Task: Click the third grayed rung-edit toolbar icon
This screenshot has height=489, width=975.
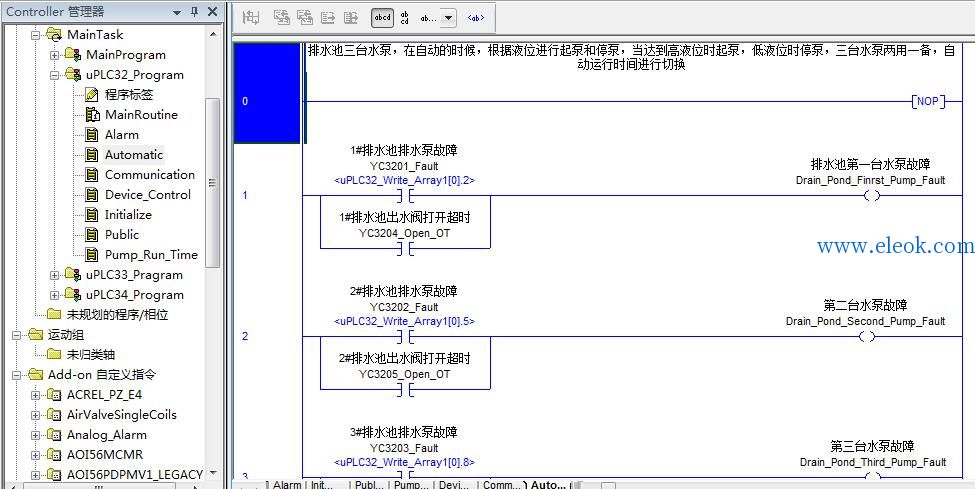Action: [x=305, y=18]
